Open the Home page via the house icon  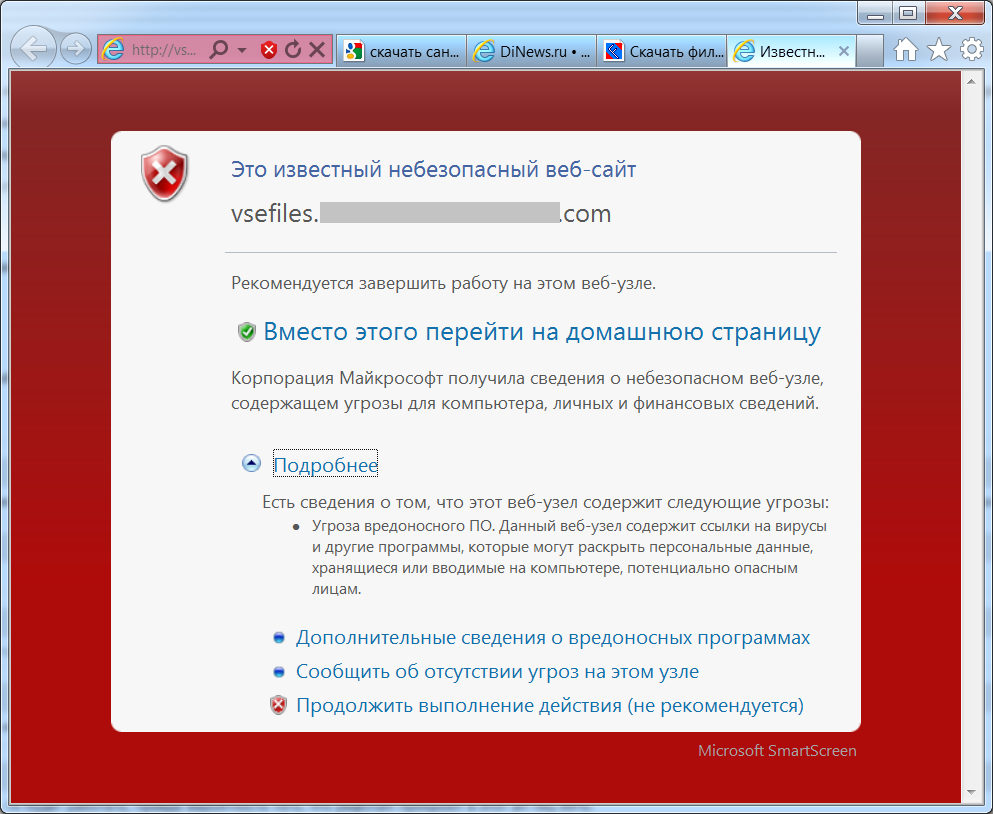coord(906,49)
